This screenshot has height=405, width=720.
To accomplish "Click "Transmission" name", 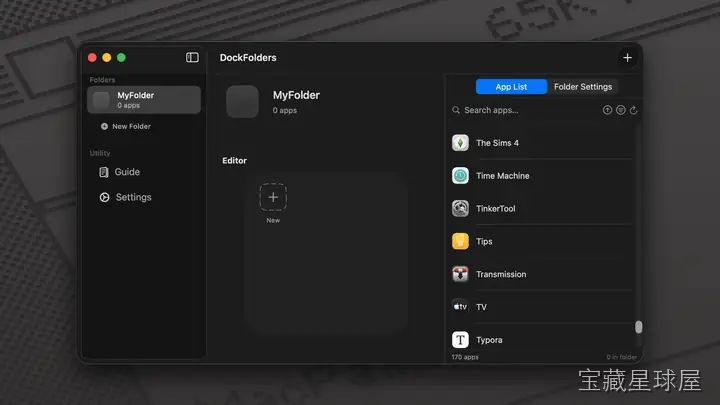I will click(x=501, y=274).
